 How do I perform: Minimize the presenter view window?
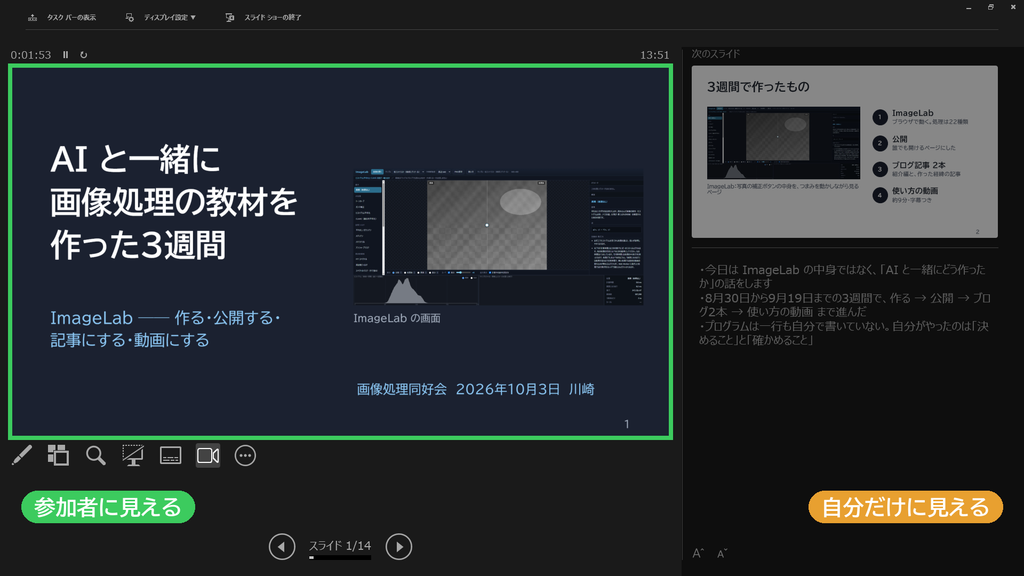pyautogui.click(x=968, y=7)
